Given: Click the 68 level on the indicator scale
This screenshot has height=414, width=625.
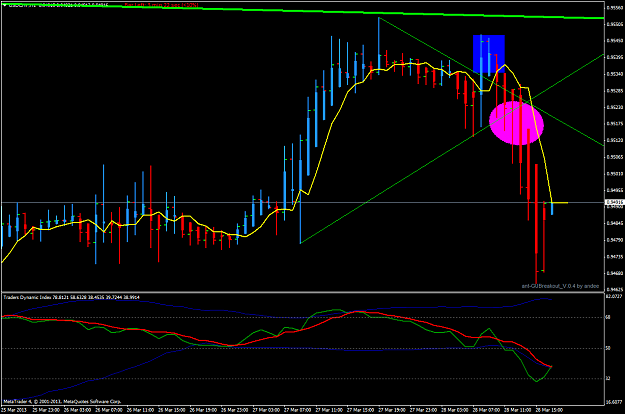Looking at the screenshot, I should pyautogui.click(x=608, y=318).
